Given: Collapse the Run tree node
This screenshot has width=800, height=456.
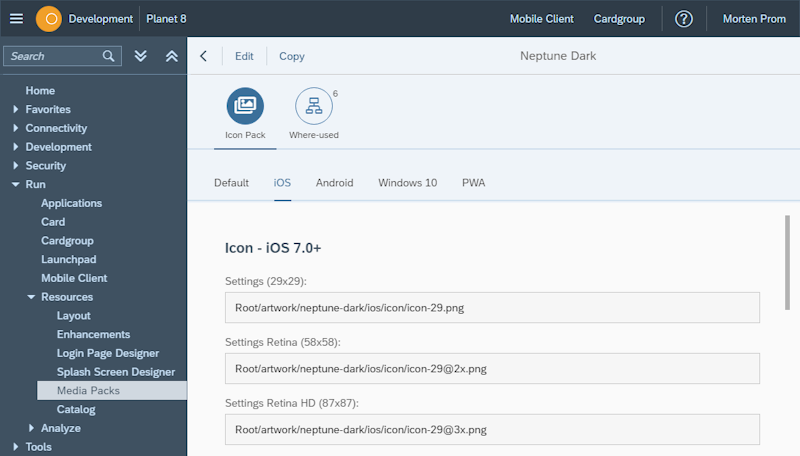Looking at the screenshot, I should tap(16, 185).
